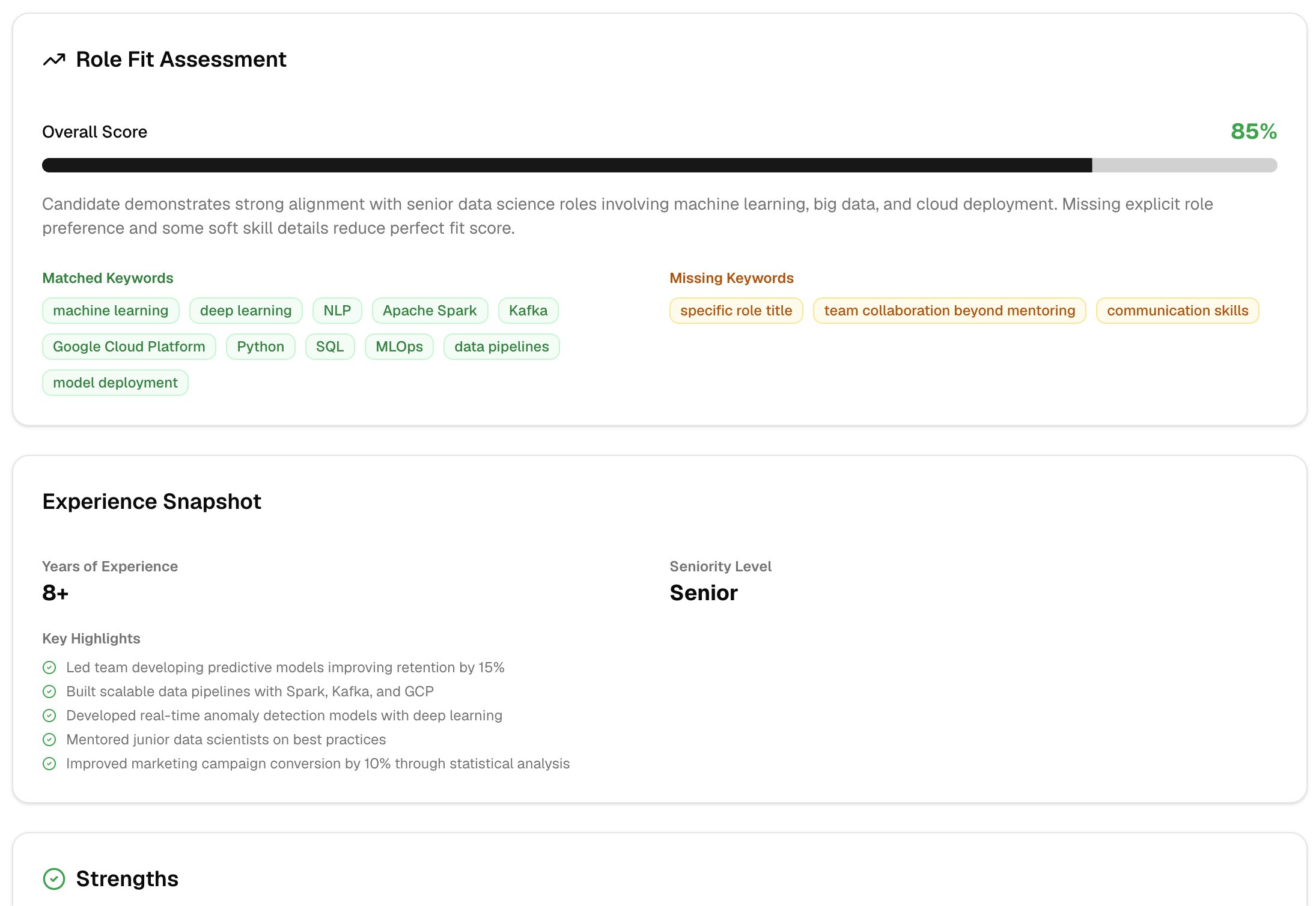Select the MLOps keyword tag
Viewport: 1316px width, 906px height.
pos(399,347)
